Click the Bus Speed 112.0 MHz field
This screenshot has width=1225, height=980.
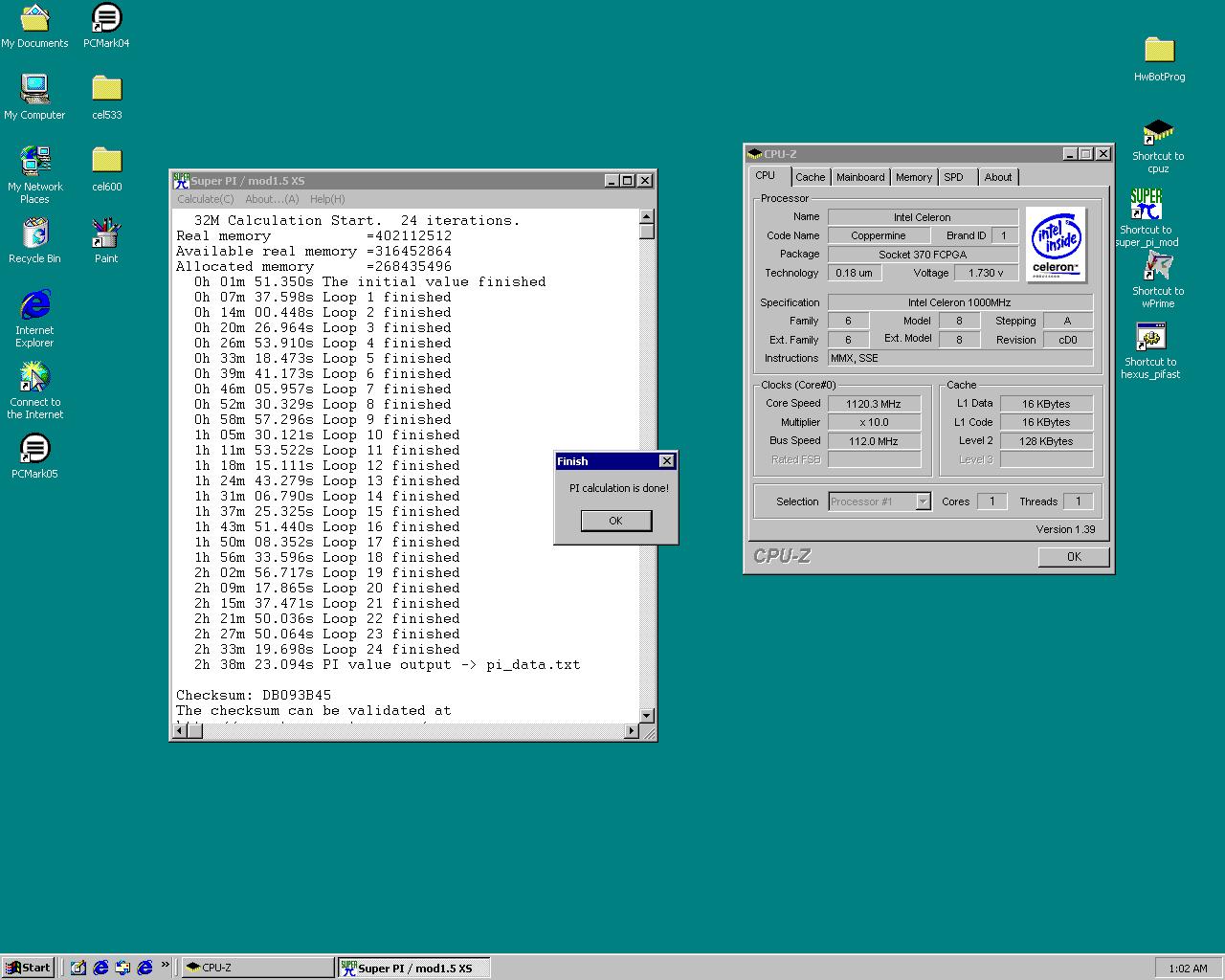pyautogui.click(x=874, y=441)
